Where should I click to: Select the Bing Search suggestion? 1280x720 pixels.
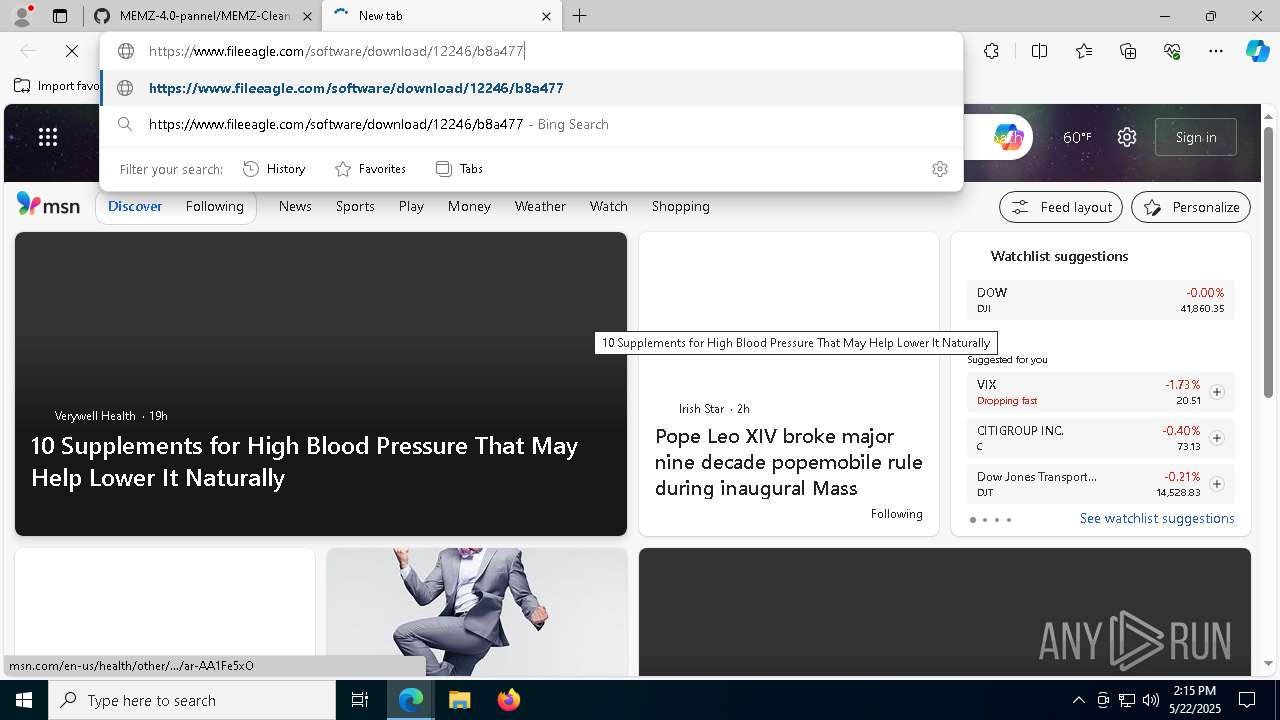531,124
